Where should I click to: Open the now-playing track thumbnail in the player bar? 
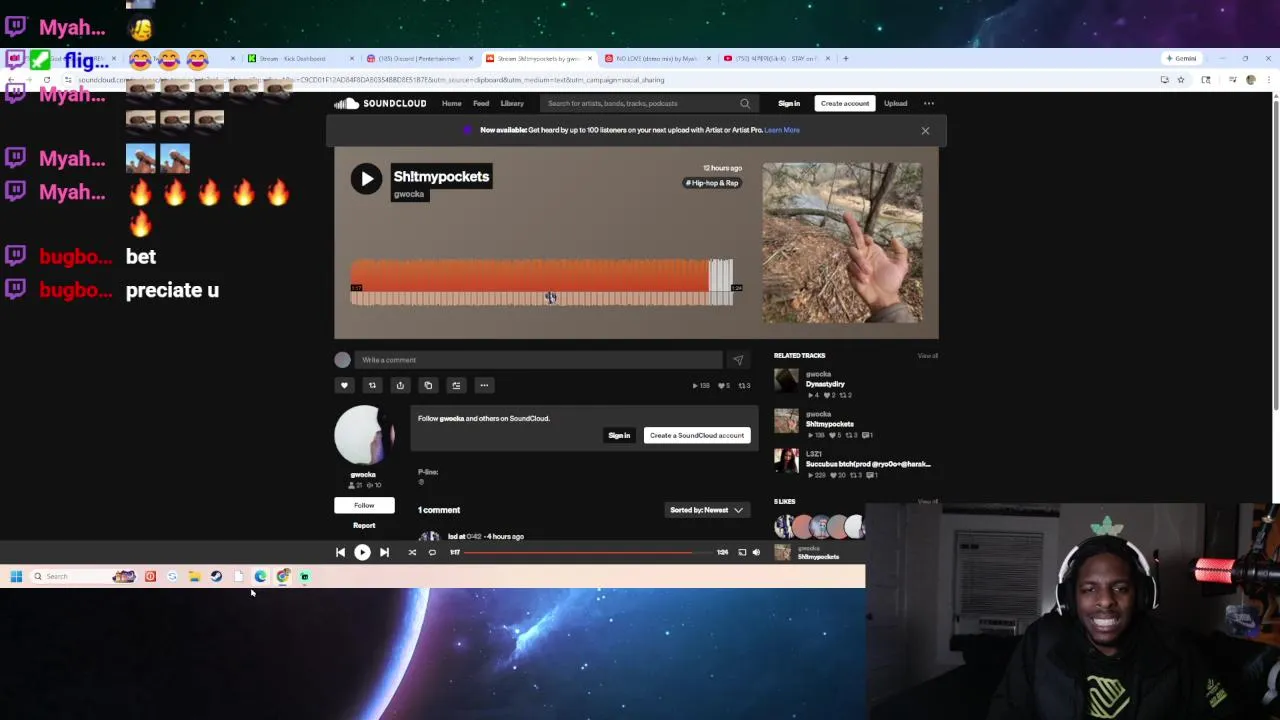783,552
